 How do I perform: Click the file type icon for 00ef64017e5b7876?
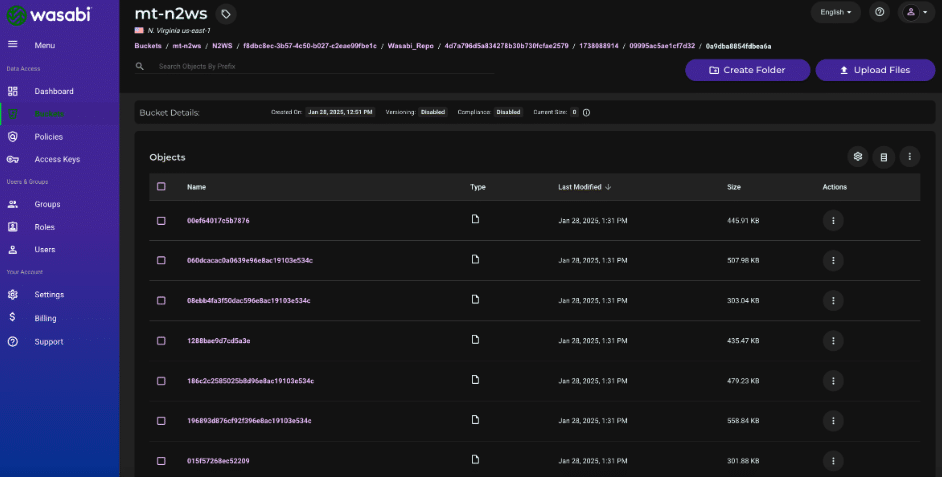tap(475, 219)
